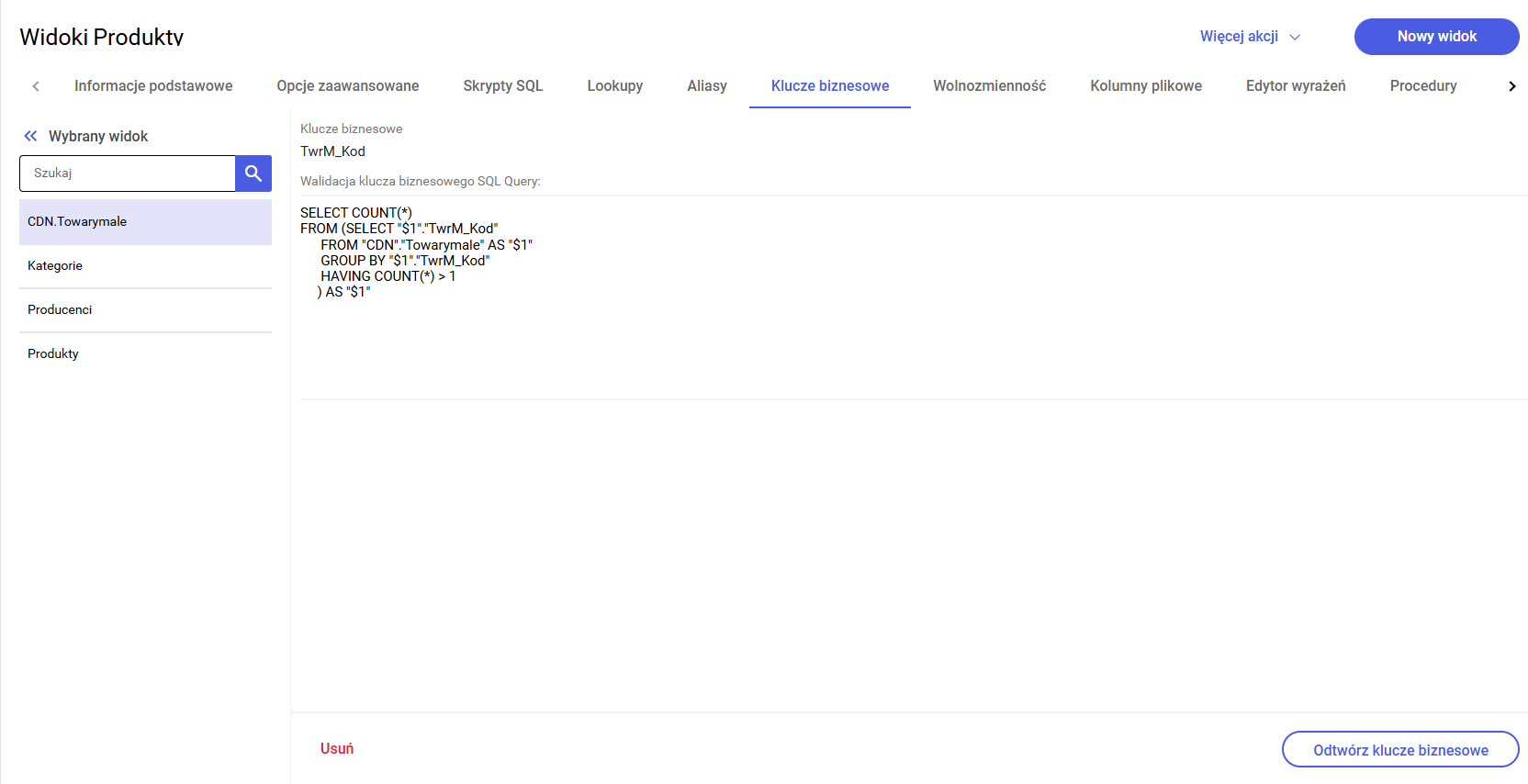
Task: Open the Wolnozmienność tab
Action: click(990, 86)
